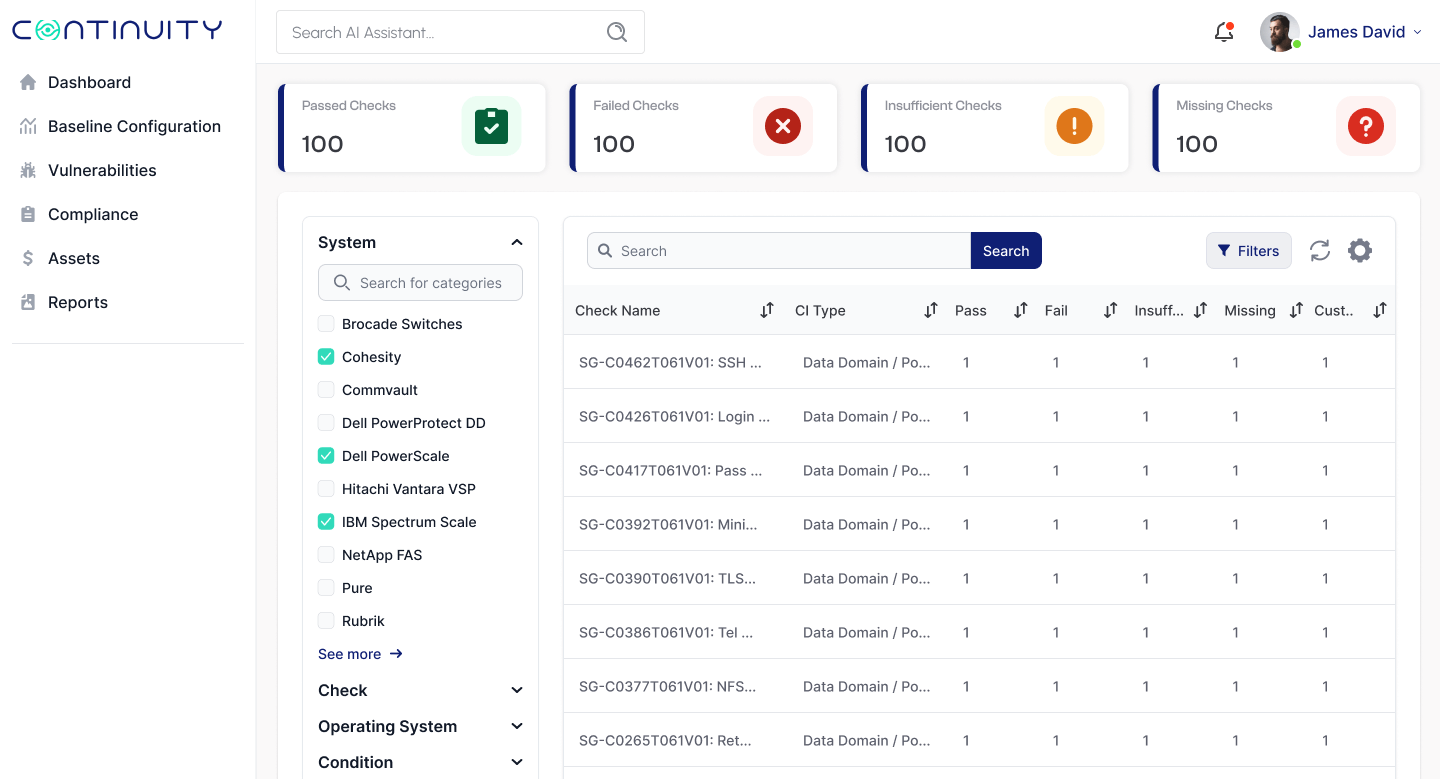Click the notification bell icon
Screen dimensions: 1440x779
pos(1223,32)
